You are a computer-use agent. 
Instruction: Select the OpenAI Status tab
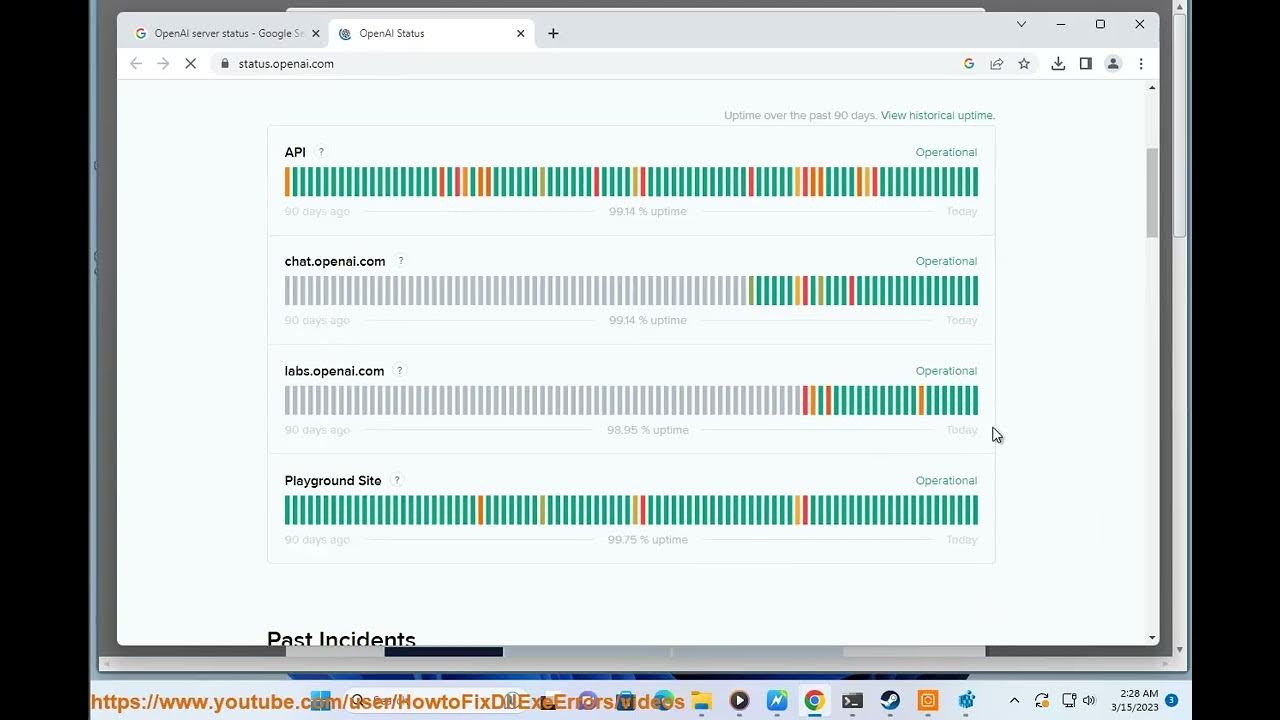(431, 33)
